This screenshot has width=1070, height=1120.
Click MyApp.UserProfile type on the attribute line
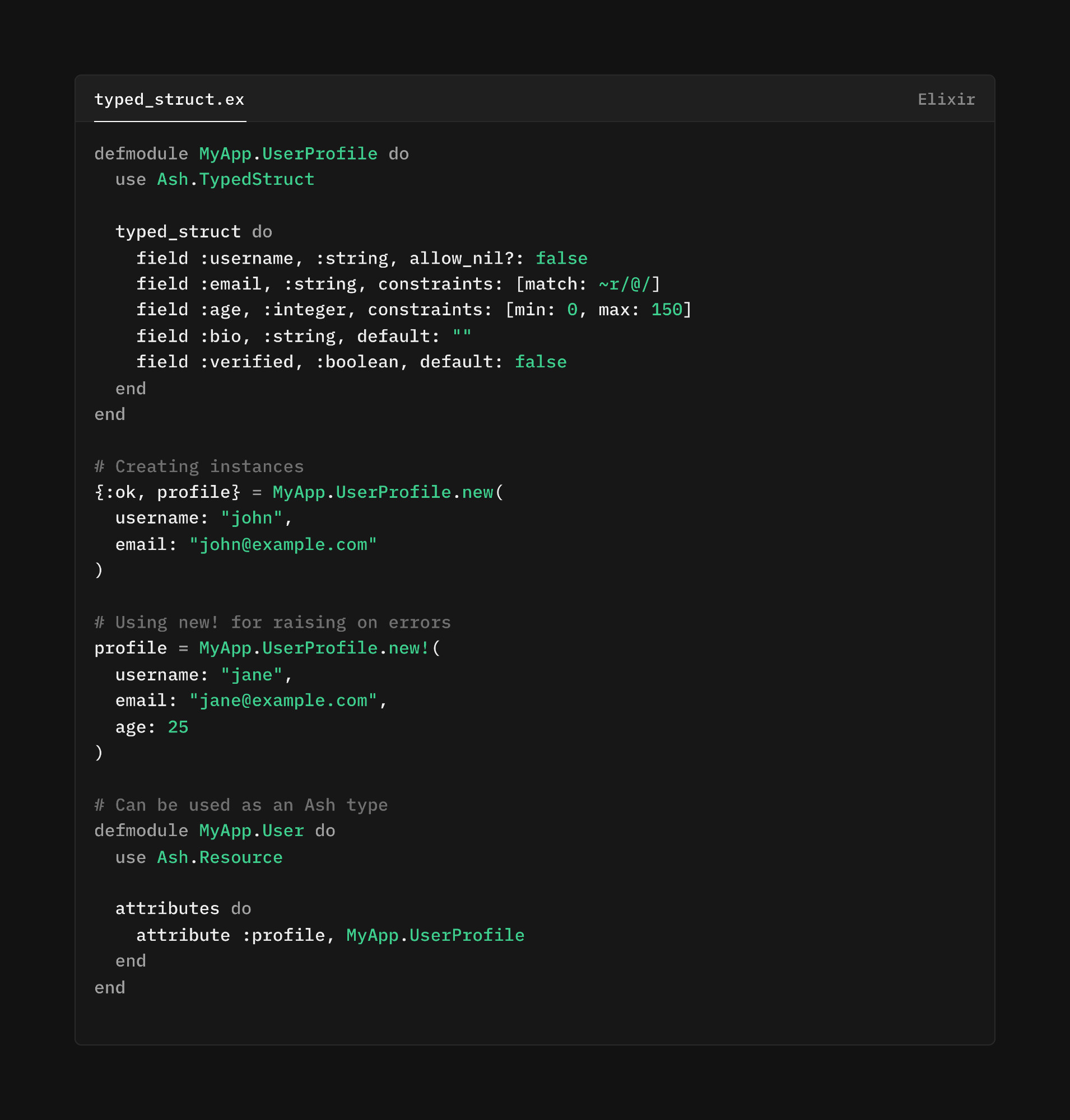pos(435,935)
